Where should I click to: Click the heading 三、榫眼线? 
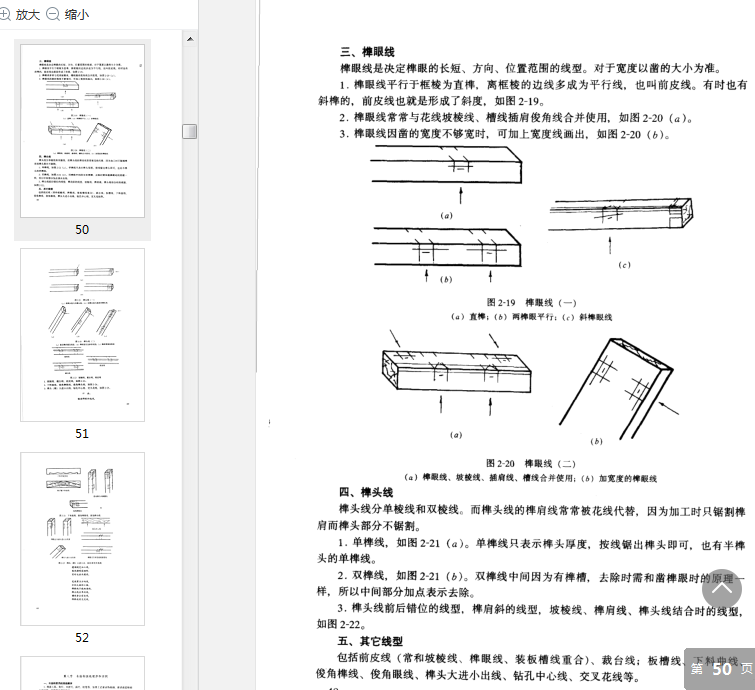(367, 52)
